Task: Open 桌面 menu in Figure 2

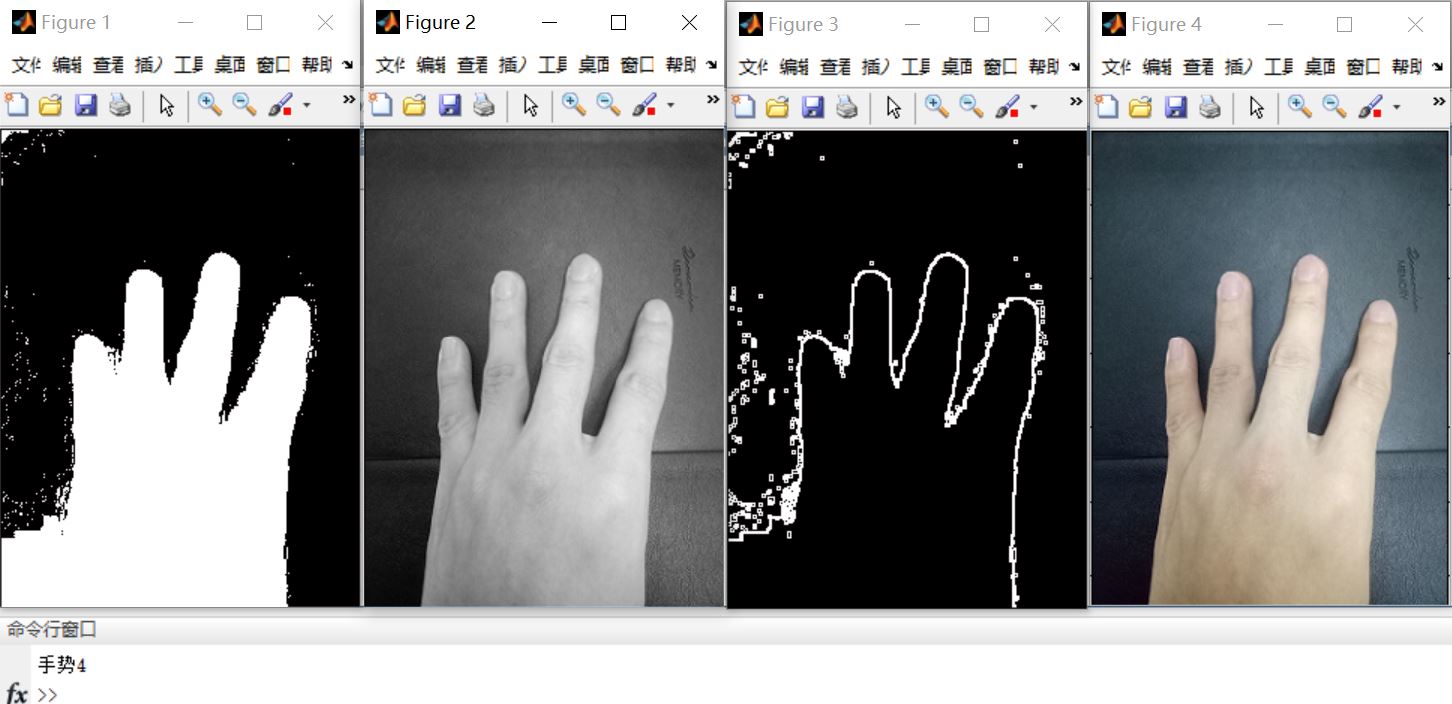Action: click(x=594, y=65)
